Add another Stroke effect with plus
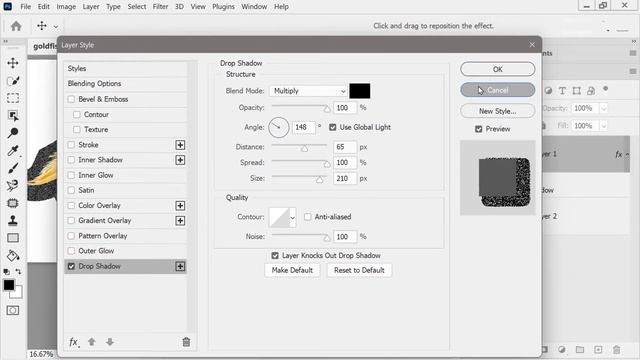This screenshot has height=360, width=640. tap(180, 145)
